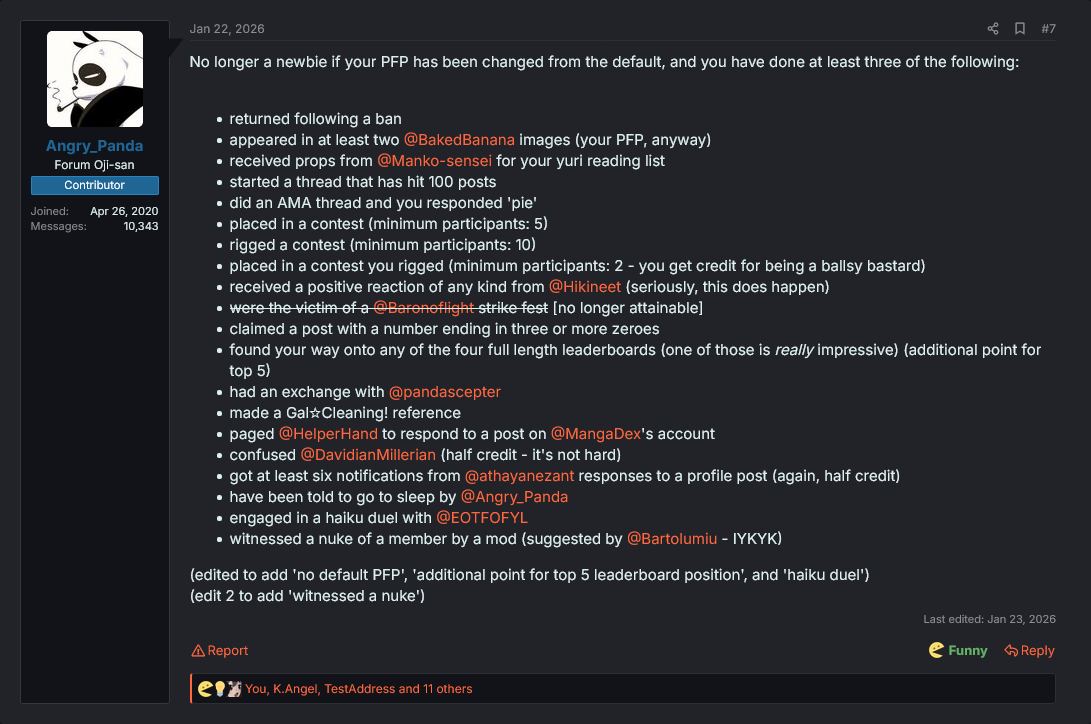
Task: Report this post
Action: (220, 650)
